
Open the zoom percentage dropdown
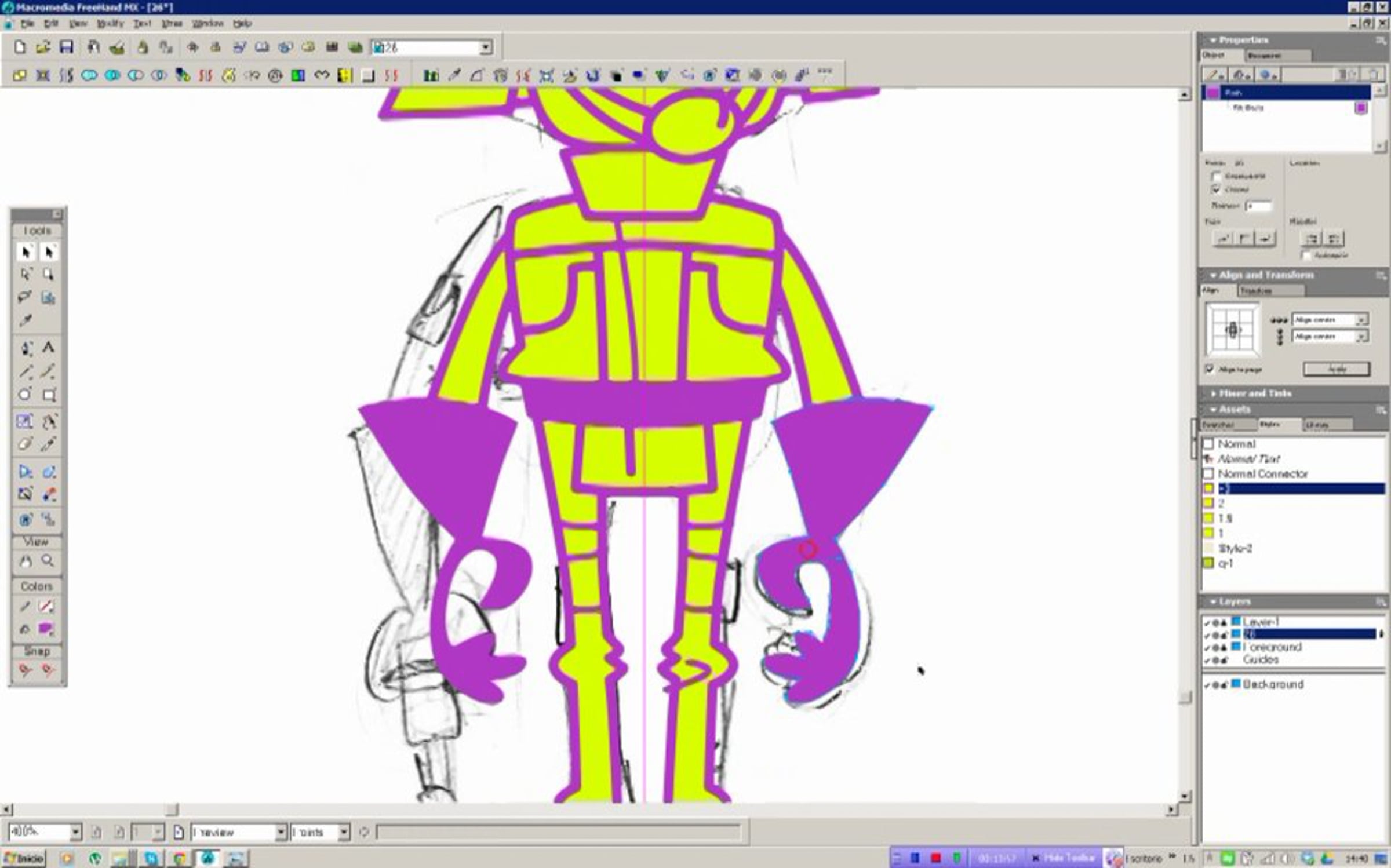(76, 832)
